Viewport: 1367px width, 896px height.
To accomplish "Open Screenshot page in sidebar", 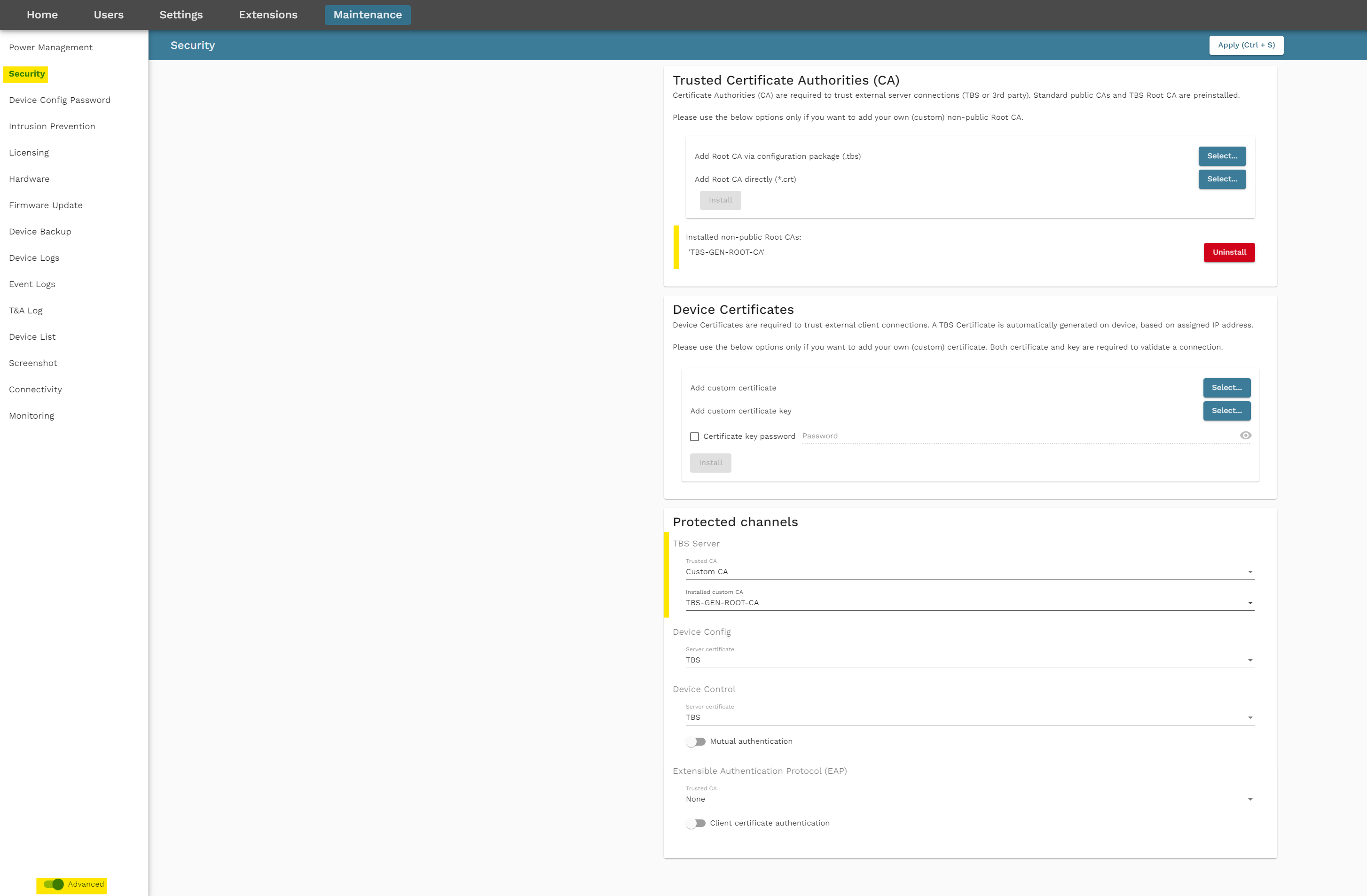I will coord(33,363).
